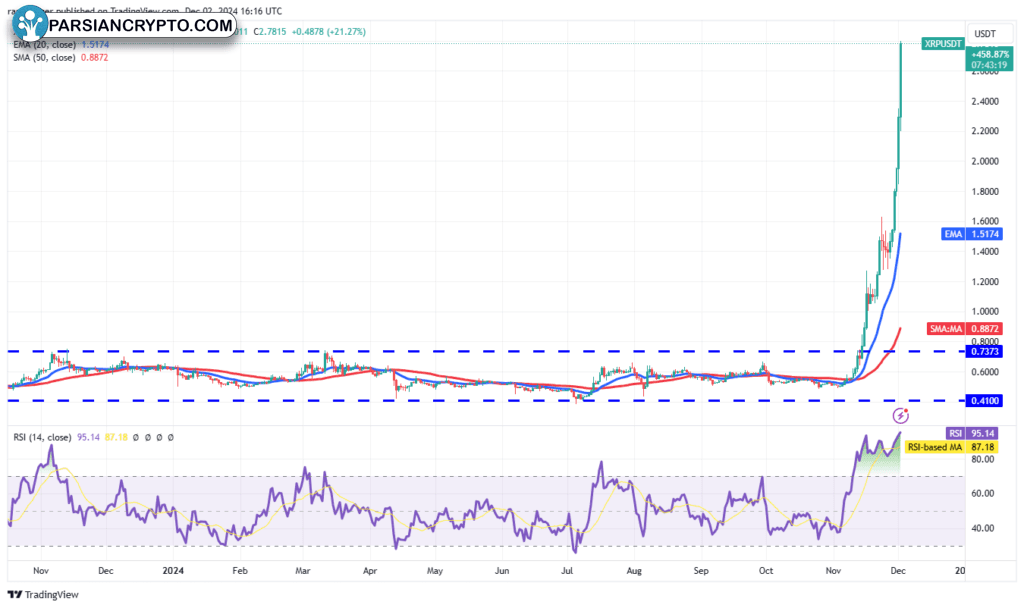
Task: Click the 1.6000 price axis label
Action: pos(985,221)
